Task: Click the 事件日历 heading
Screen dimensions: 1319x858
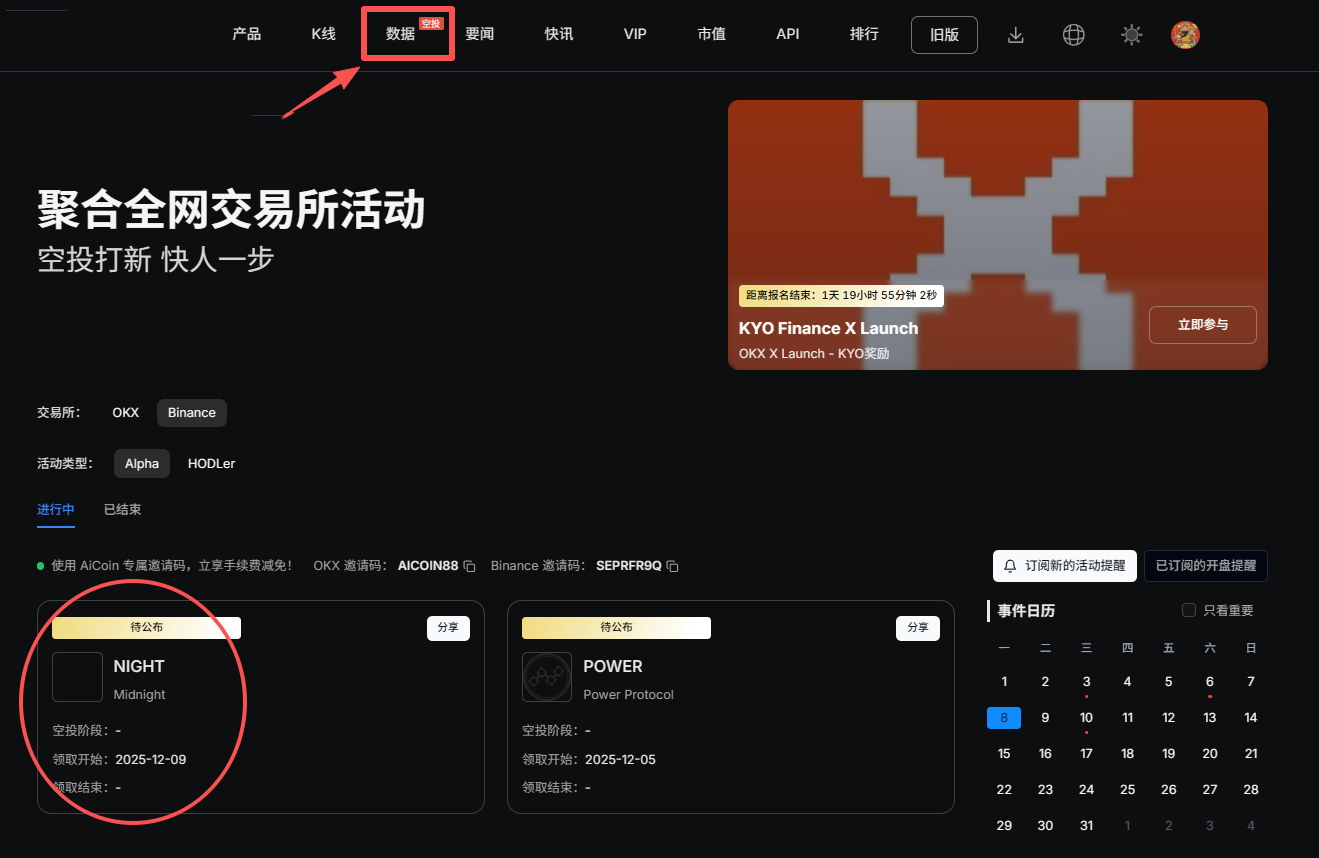Action: coord(1026,610)
